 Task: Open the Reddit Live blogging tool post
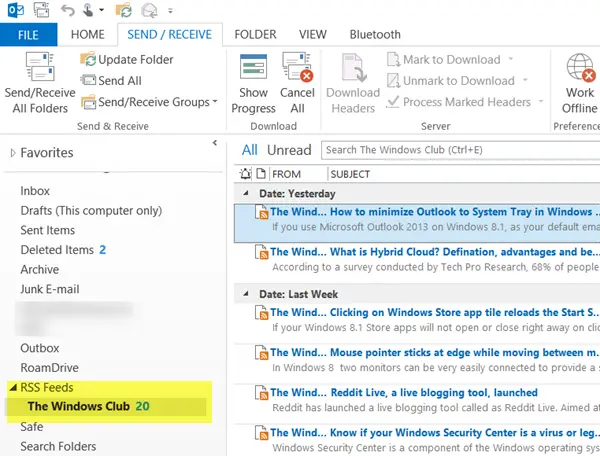[417, 403]
